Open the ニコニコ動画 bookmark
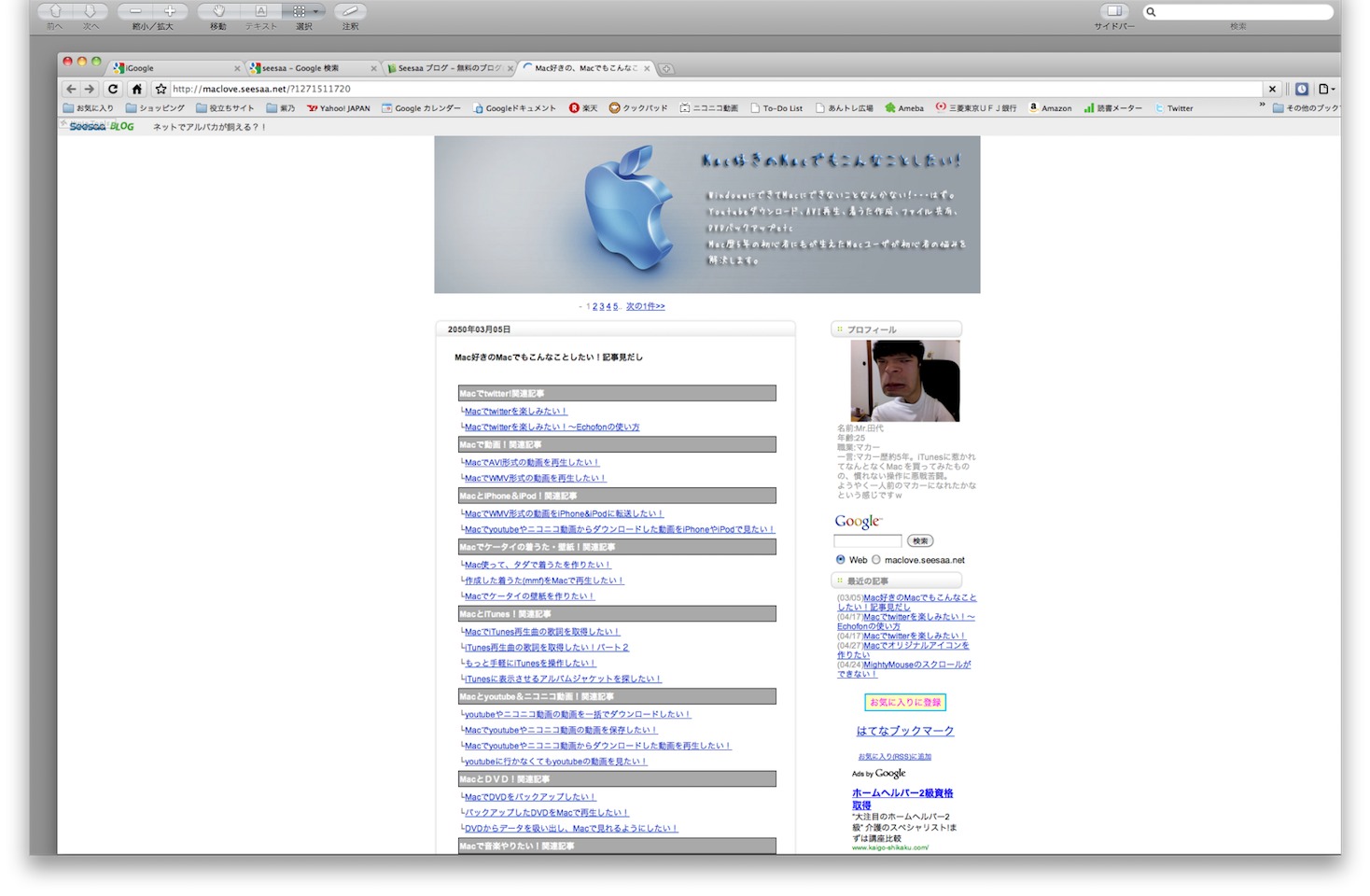 (x=708, y=108)
